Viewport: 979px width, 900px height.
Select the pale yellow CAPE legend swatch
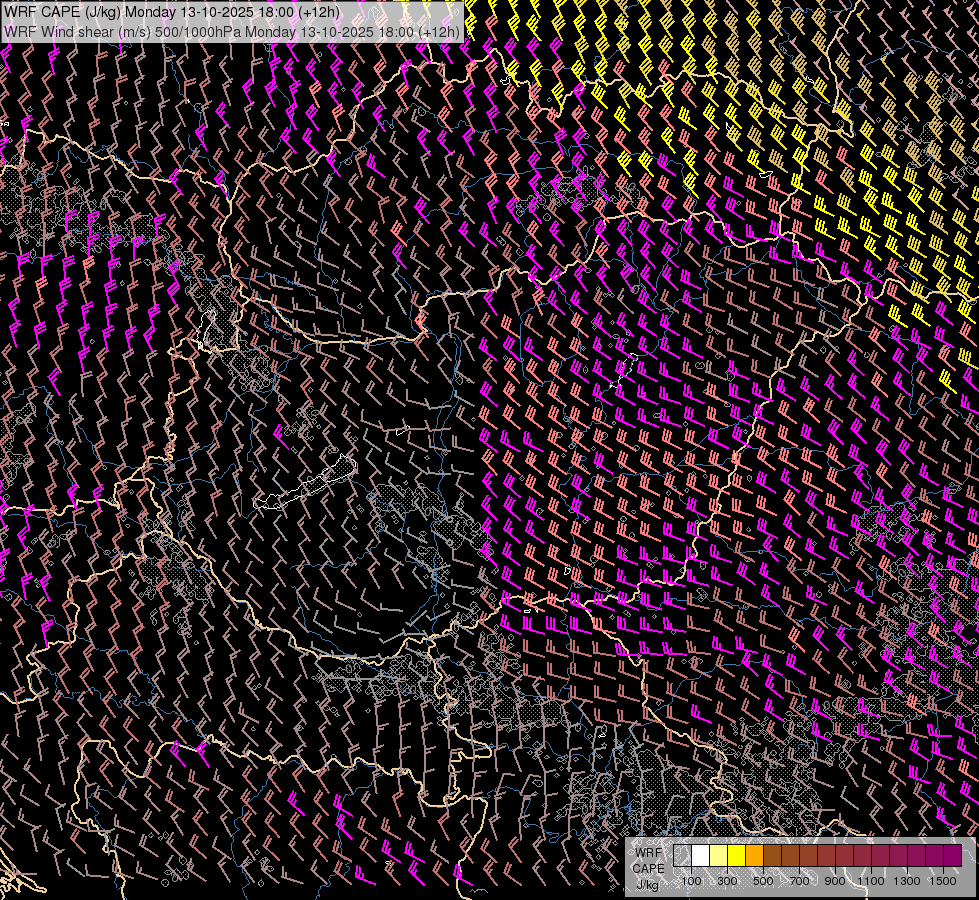[x=718, y=856]
